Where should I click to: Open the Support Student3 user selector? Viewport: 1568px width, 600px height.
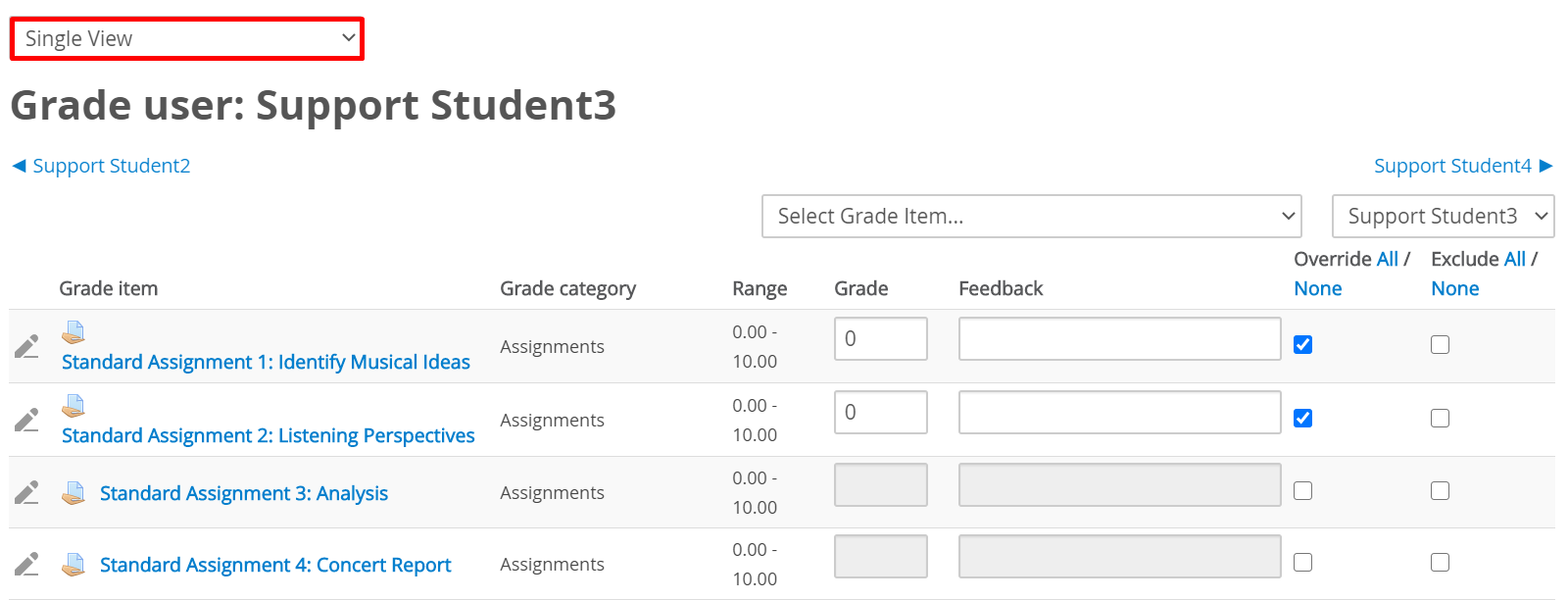pos(1443,216)
